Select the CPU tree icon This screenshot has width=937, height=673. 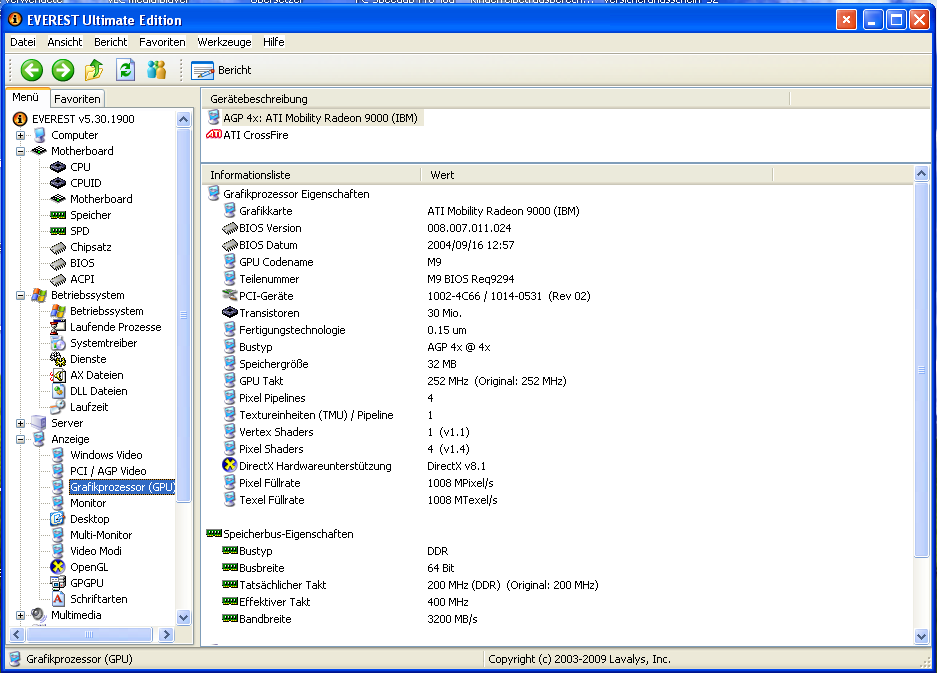pos(58,167)
